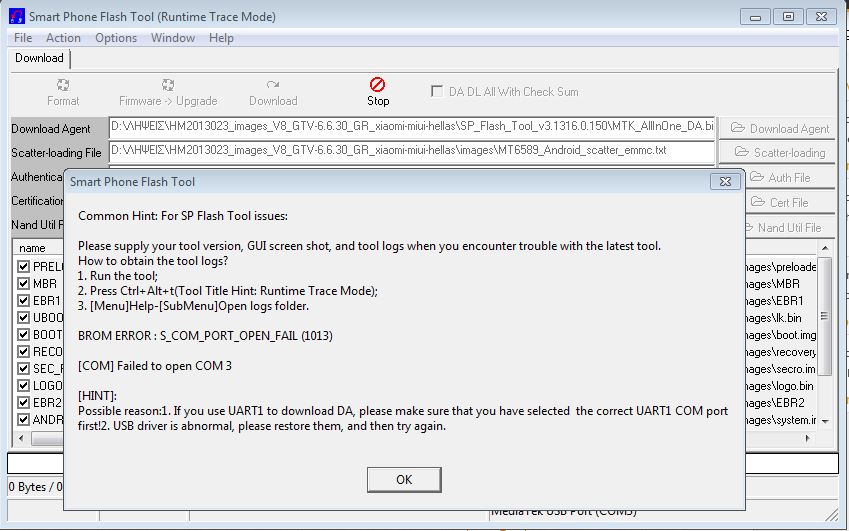This screenshot has width=849, height=531.
Task: Open the Download Agent folder button
Action: click(779, 129)
